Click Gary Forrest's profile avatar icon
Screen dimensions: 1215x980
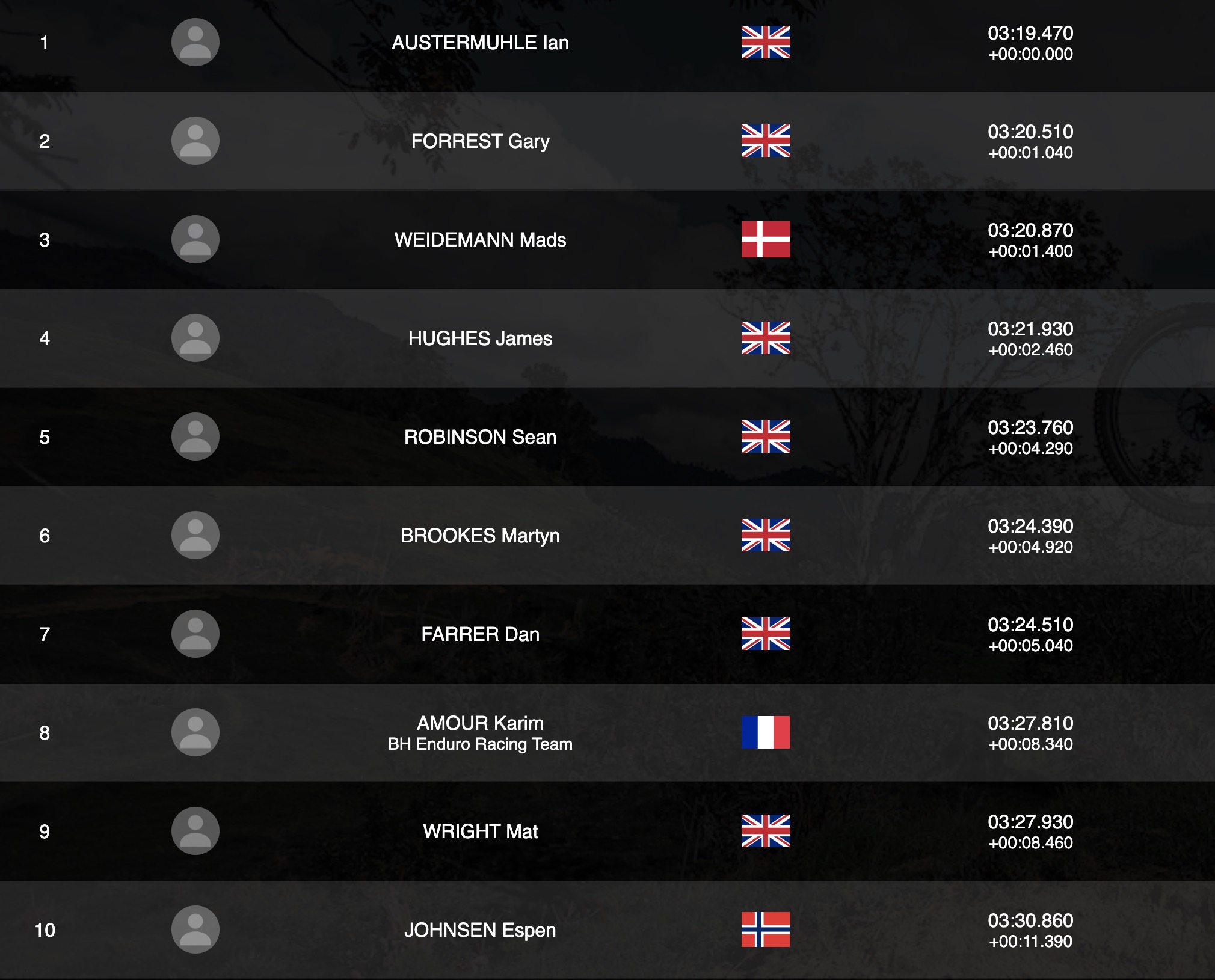(195, 141)
